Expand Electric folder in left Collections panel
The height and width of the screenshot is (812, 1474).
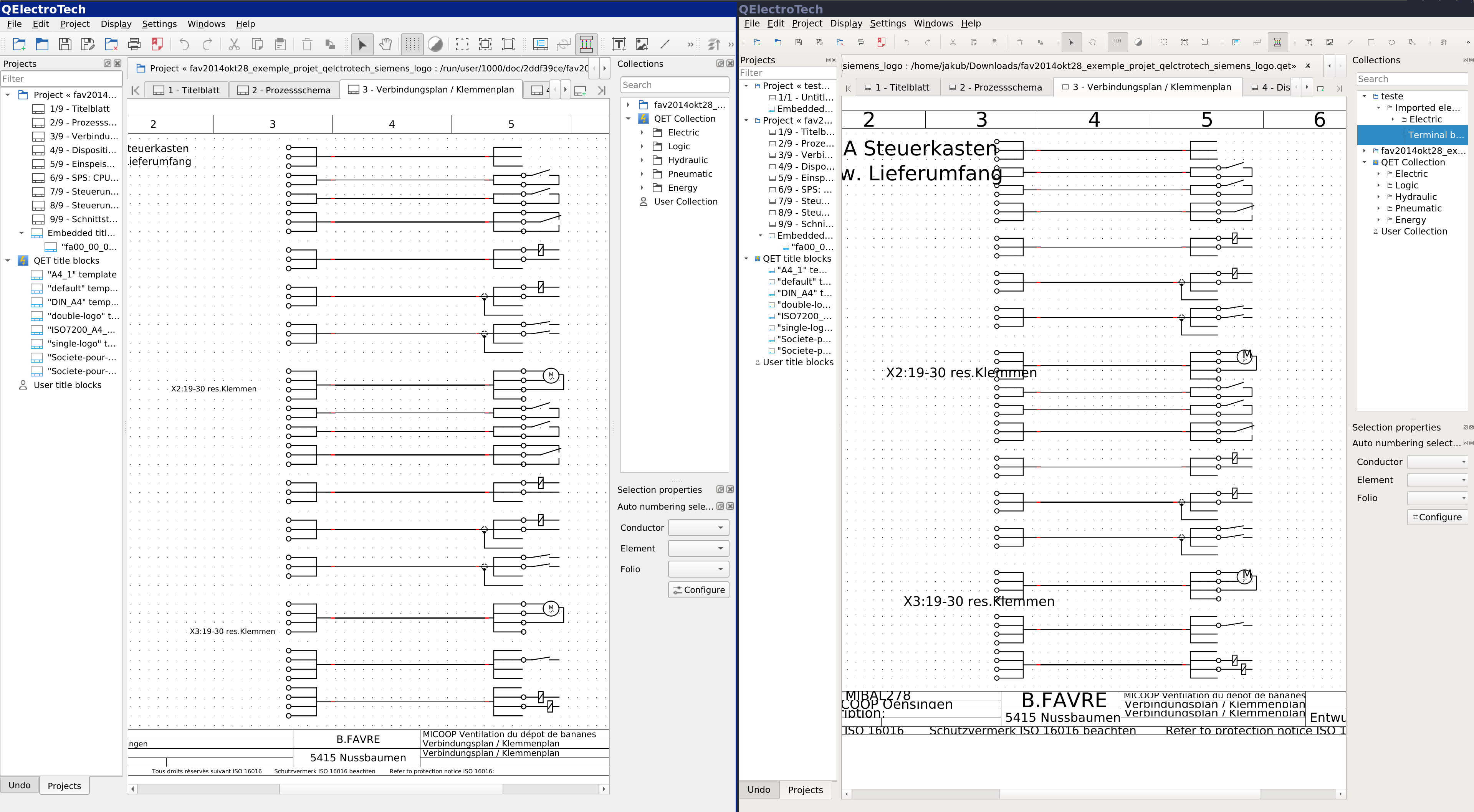pyautogui.click(x=642, y=133)
